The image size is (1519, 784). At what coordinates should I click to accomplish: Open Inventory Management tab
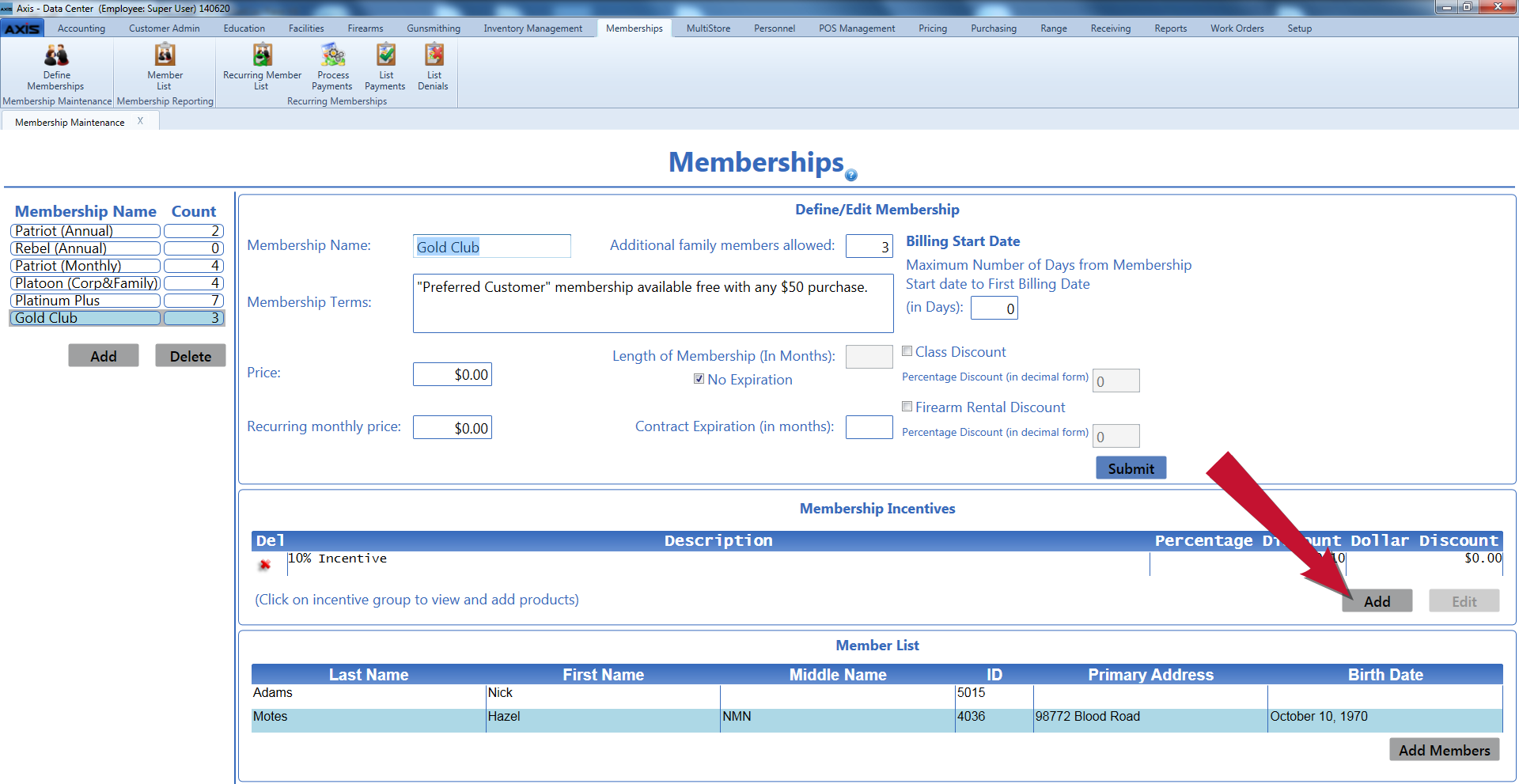coord(533,28)
